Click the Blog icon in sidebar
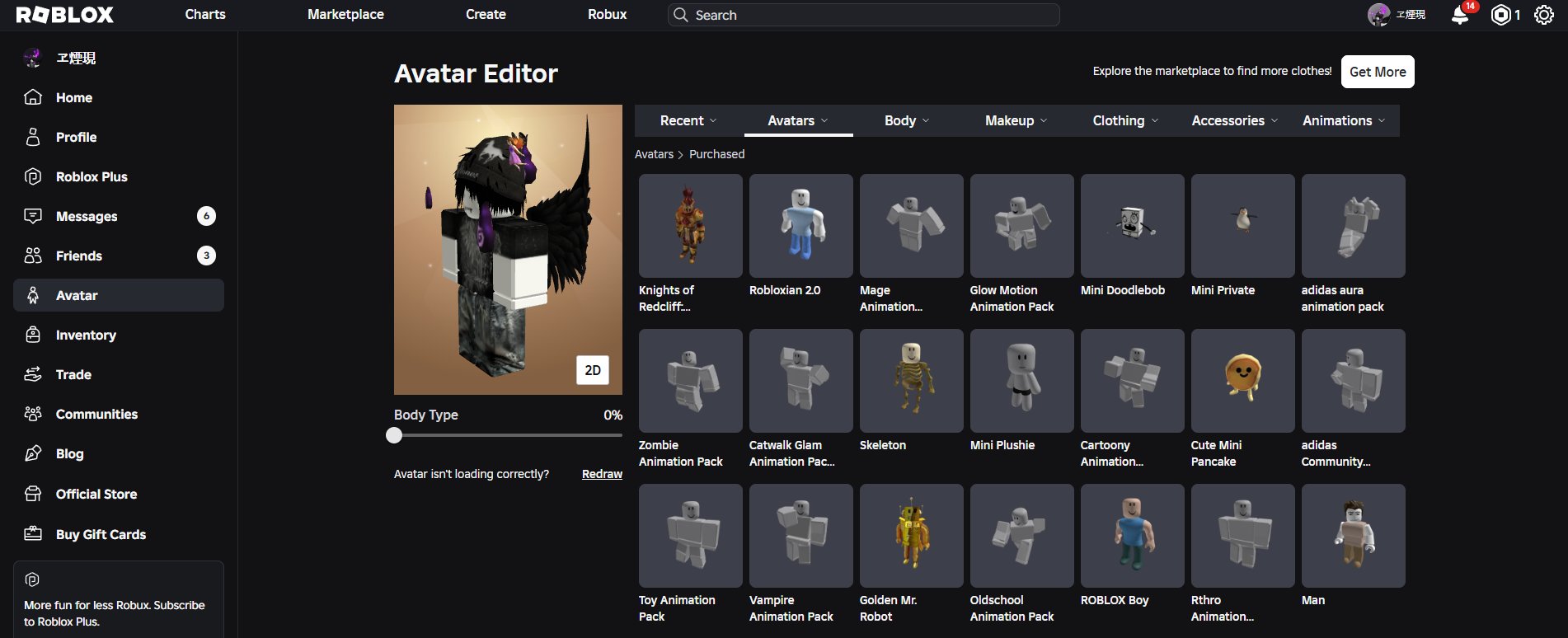The image size is (1568, 638). (33, 453)
